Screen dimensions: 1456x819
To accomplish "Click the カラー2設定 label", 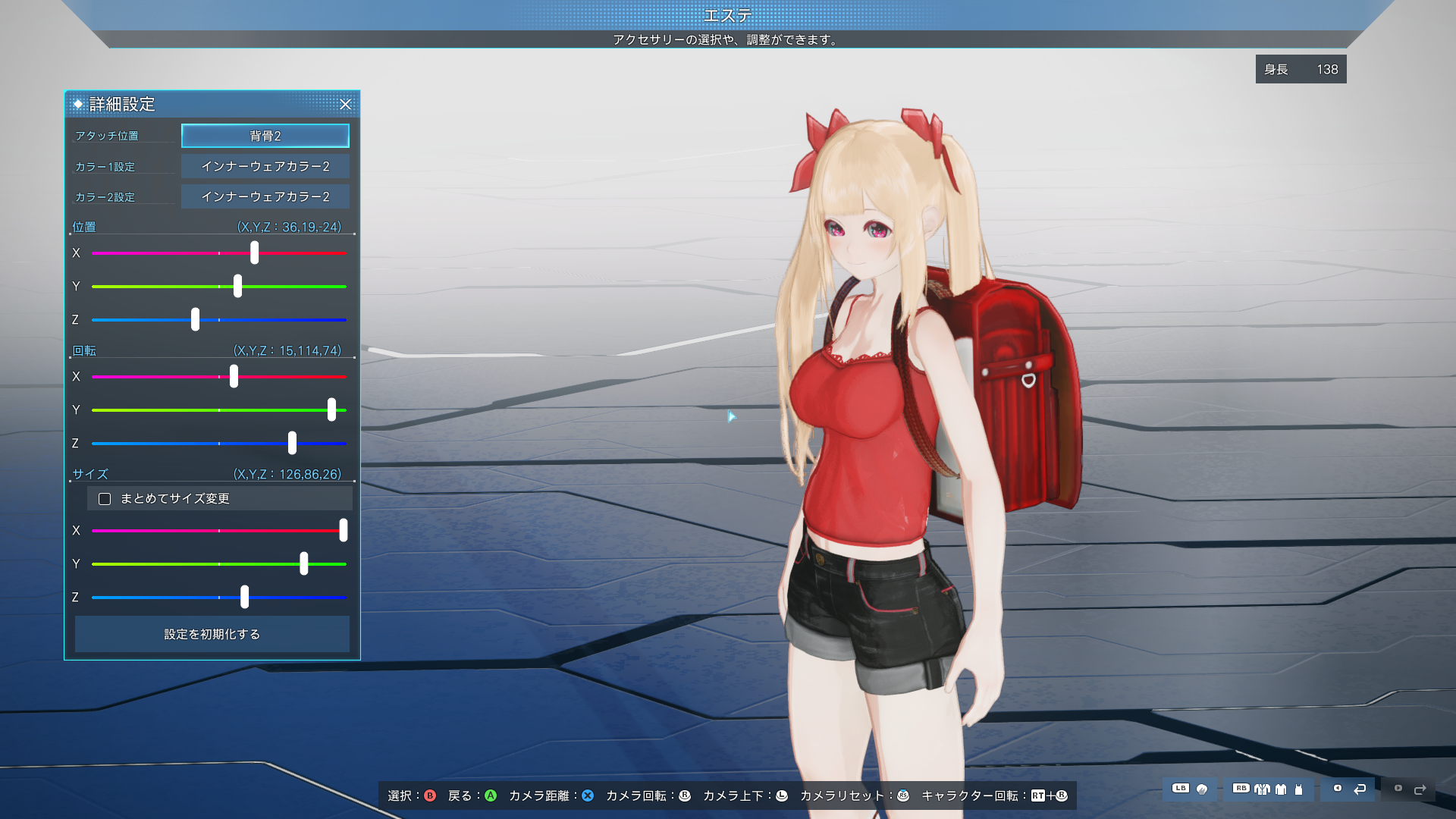I will pos(105,196).
